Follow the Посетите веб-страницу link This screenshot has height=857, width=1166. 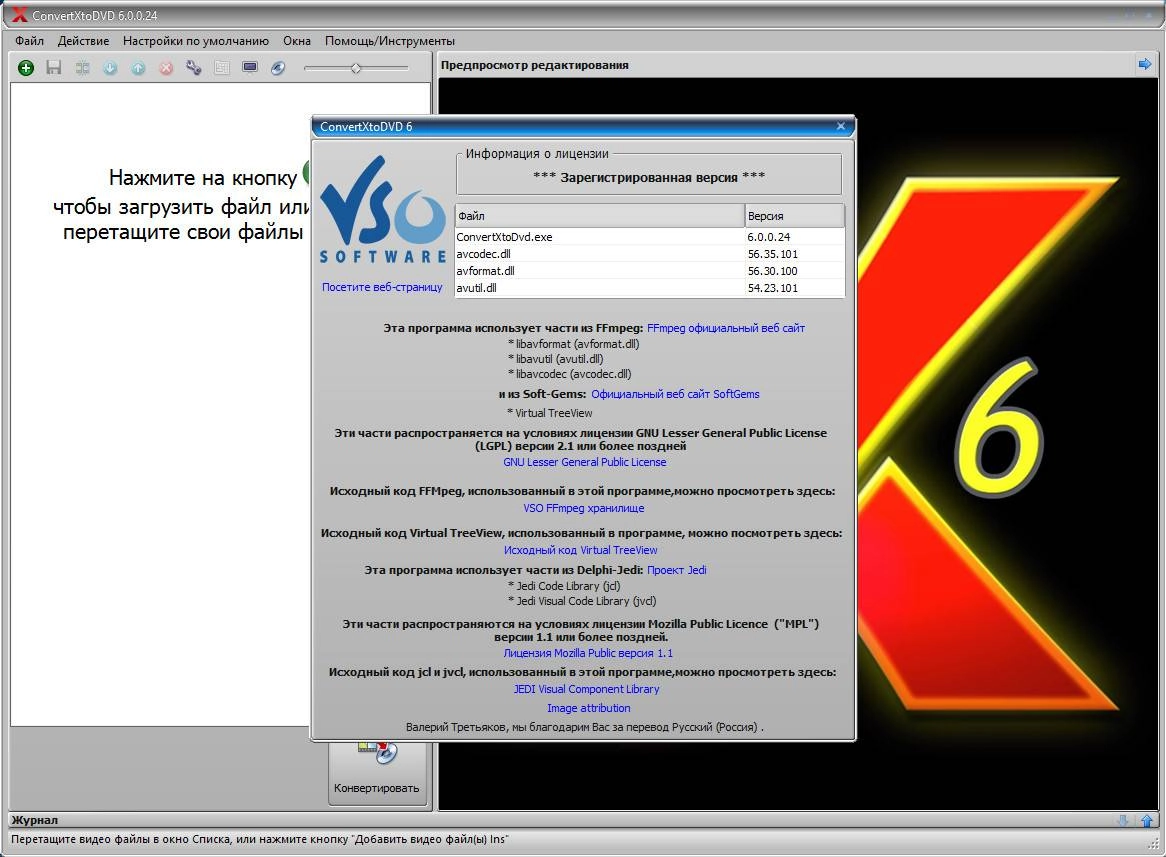382,287
